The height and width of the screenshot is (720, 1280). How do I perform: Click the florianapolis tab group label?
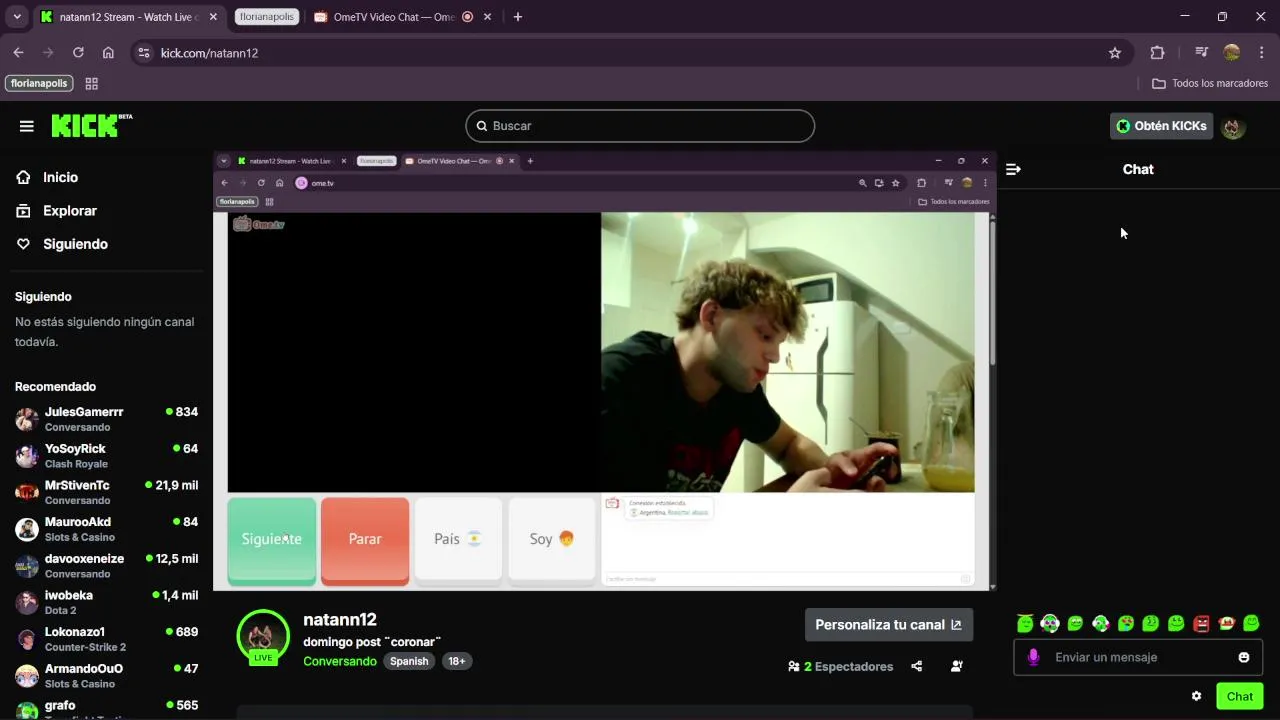[x=267, y=17]
